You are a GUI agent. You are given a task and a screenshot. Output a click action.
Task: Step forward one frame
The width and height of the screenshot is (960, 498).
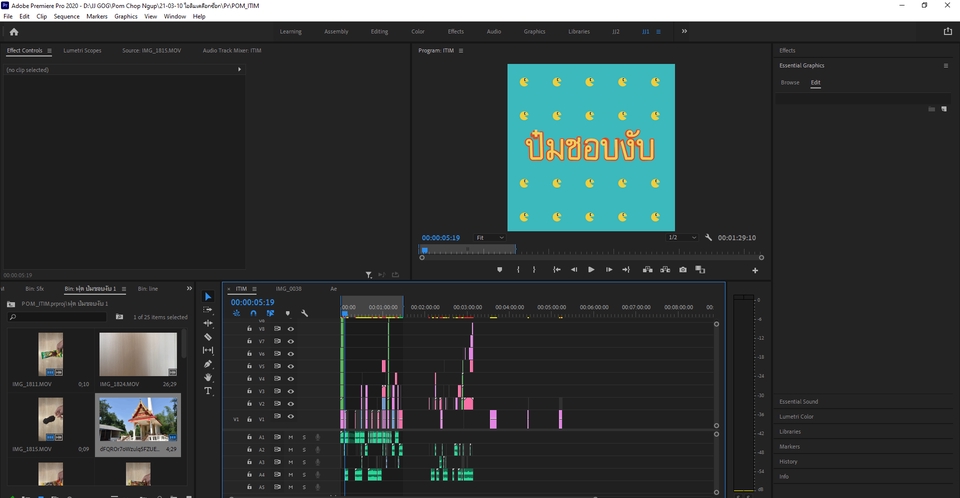coord(609,270)
